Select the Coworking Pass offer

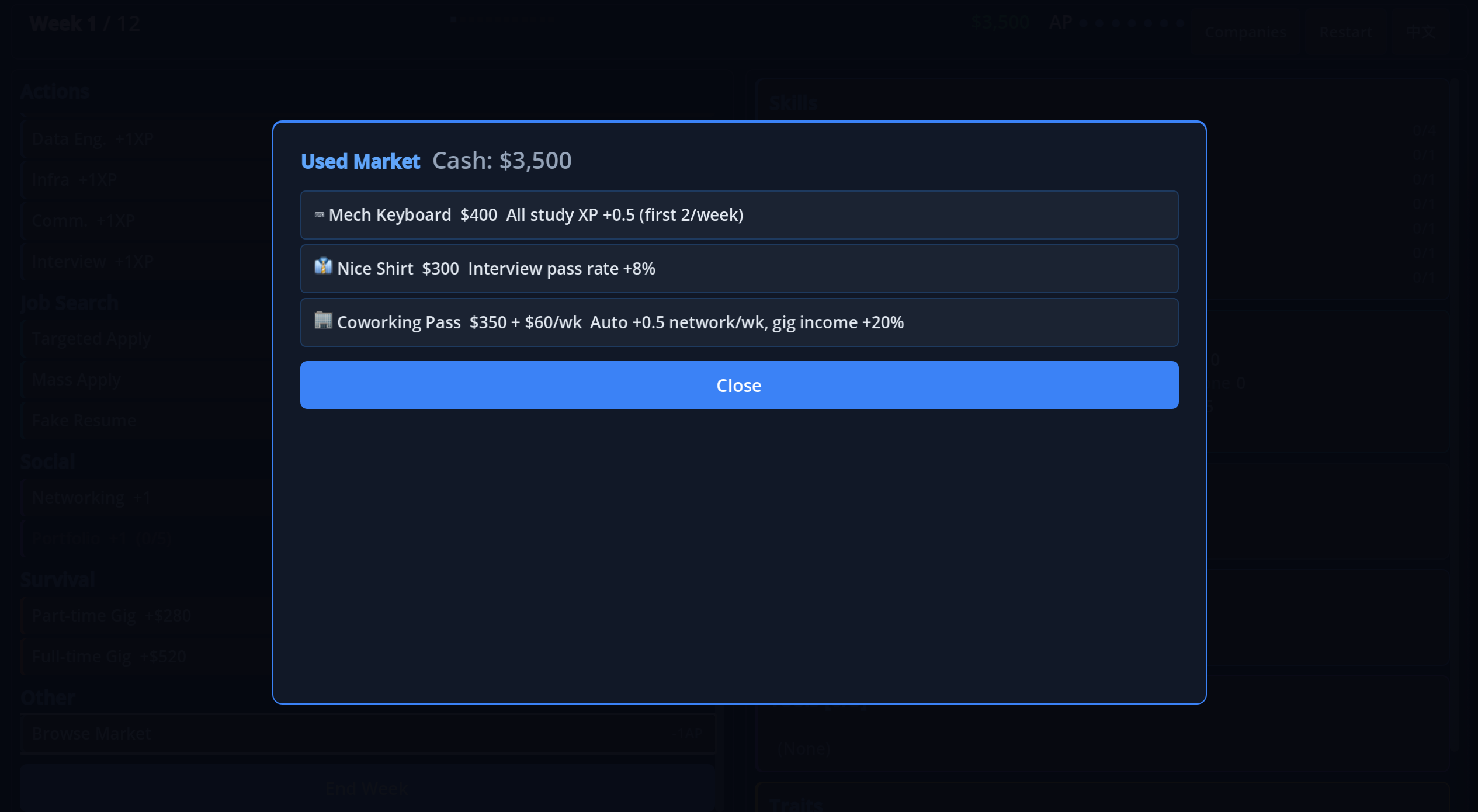pos(738,322)
